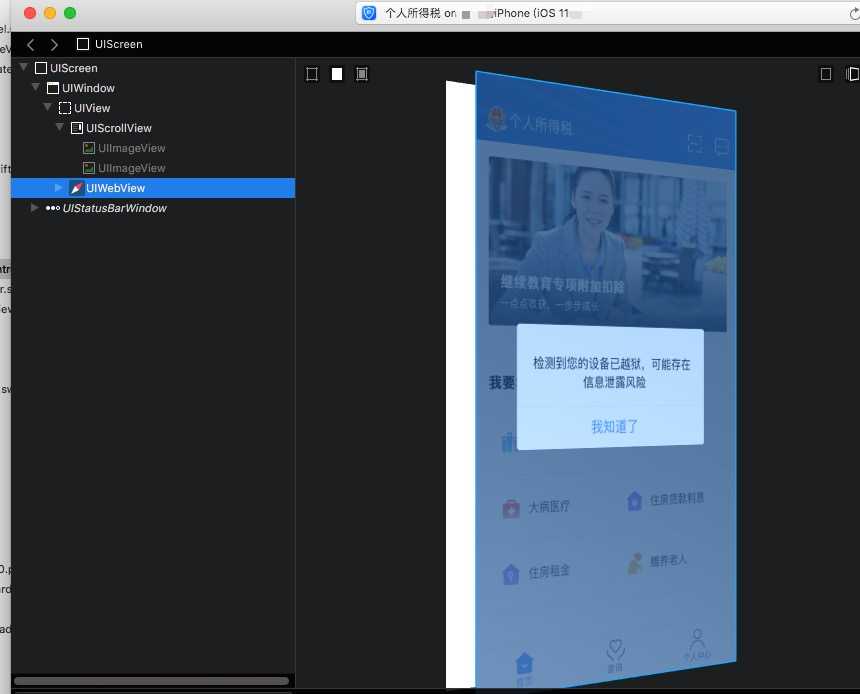The image size is (860, 694).
Task: Click the UIWindow window icon
Action: click(53, 88)
